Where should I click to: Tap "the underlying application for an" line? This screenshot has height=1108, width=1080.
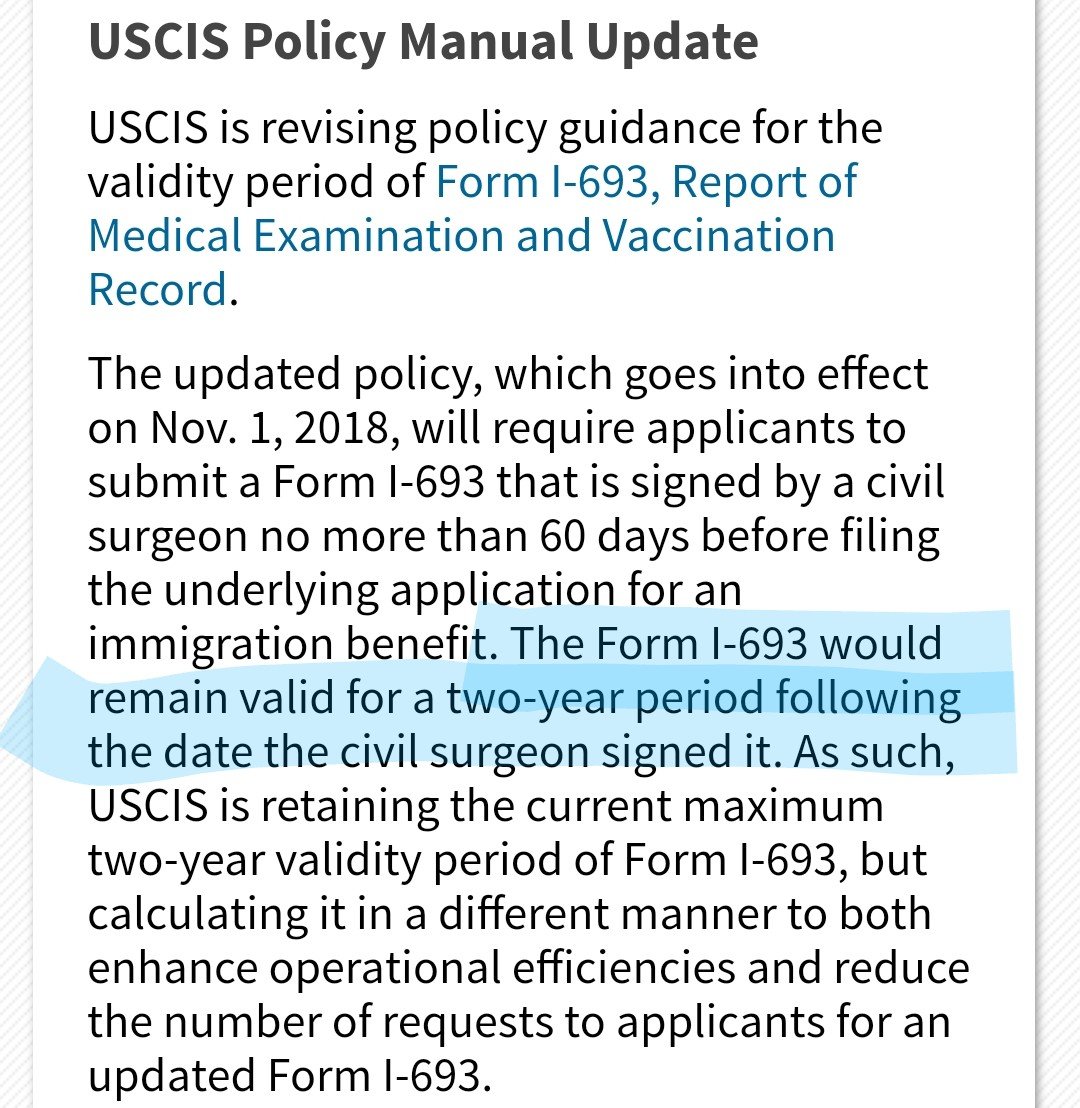(415, 590)
